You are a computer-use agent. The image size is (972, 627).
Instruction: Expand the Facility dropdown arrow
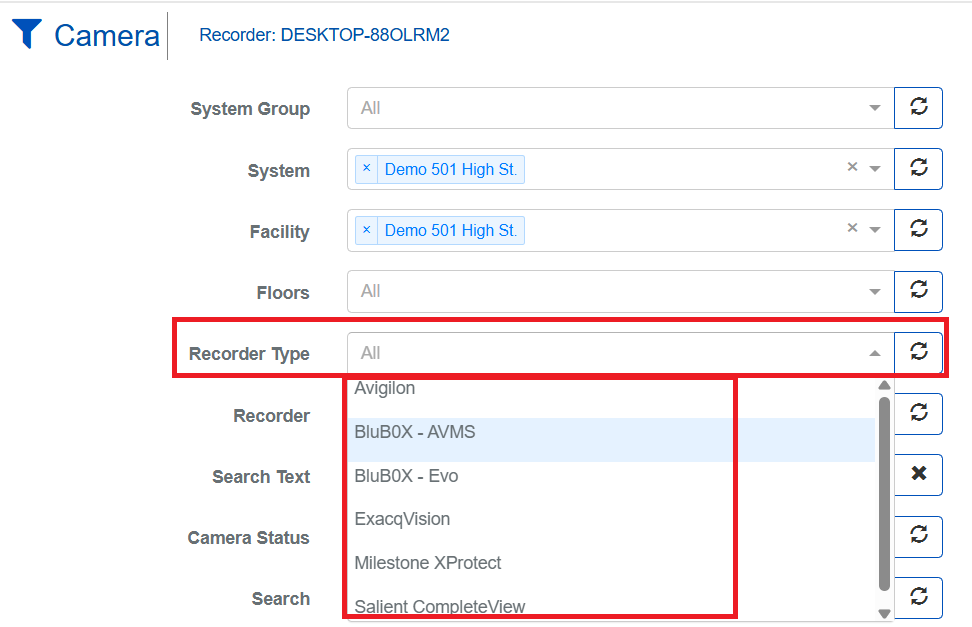coord(875,230)
